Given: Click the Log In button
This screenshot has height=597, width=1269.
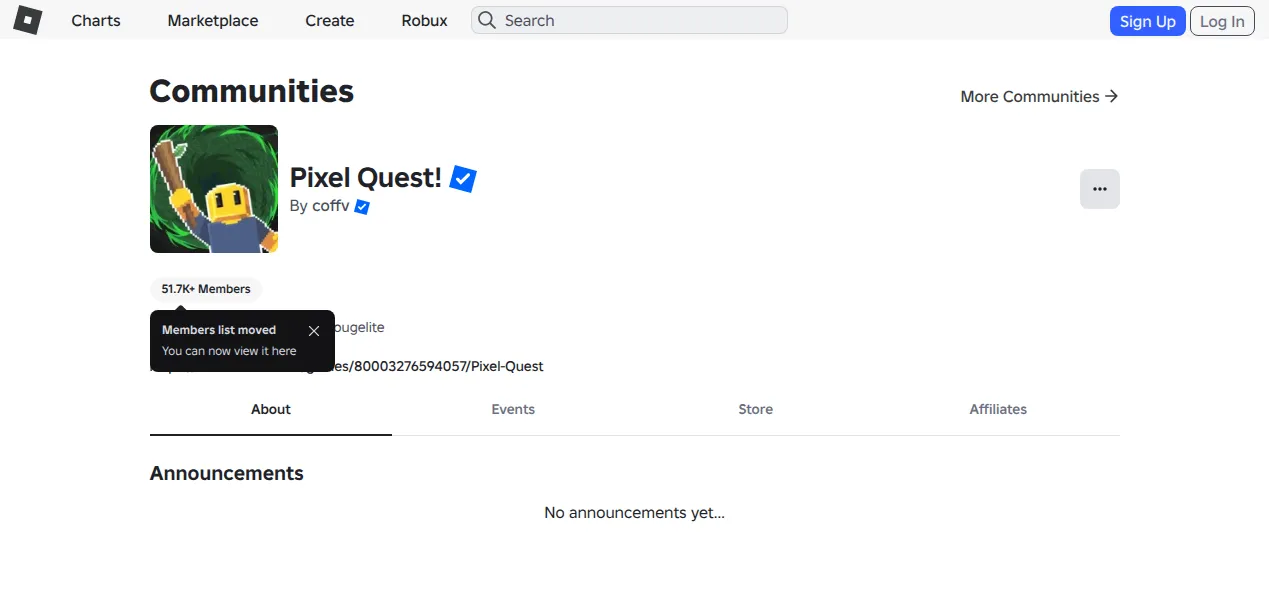Looking at the screenshot, I should coord(1222,21).
